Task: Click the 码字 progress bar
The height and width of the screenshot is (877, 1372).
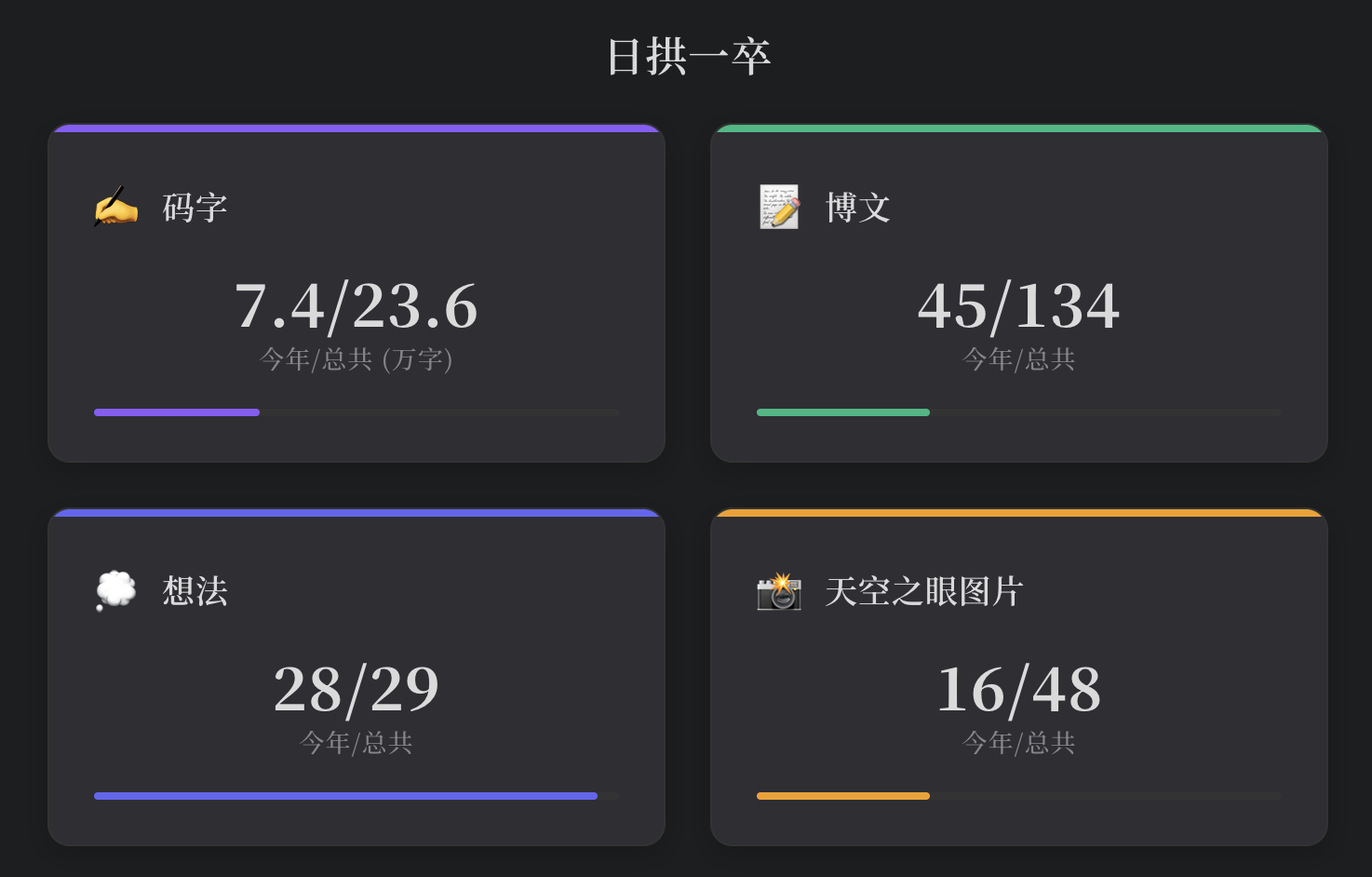Action: coord(356,412)
